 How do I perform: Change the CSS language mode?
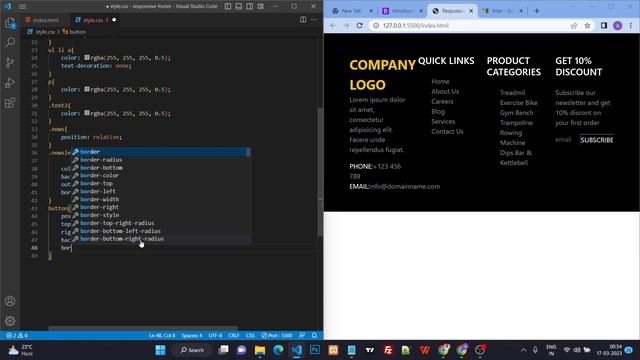coord(250,335)
